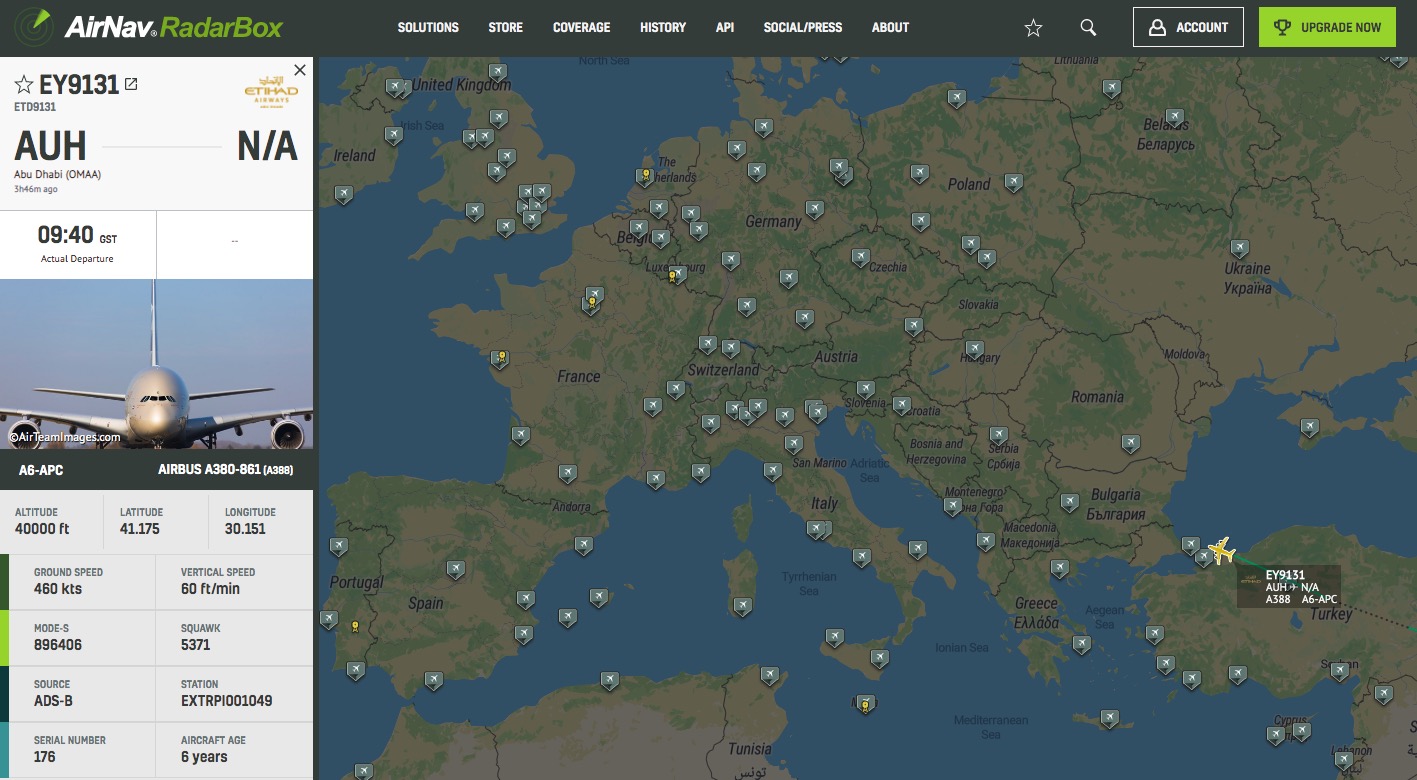Click the UPGRADE NOW button
The image size is (1417, 780).
coord(1327,27)
